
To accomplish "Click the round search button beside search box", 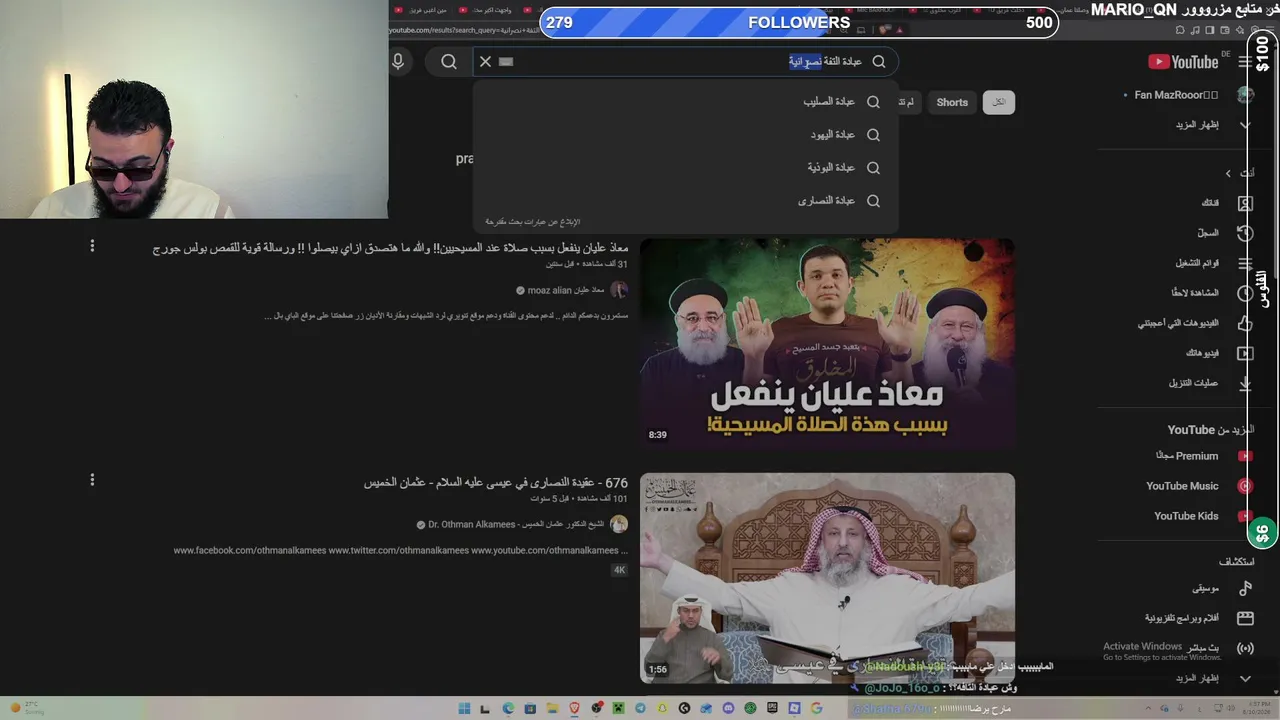I will tap(449, 62).
